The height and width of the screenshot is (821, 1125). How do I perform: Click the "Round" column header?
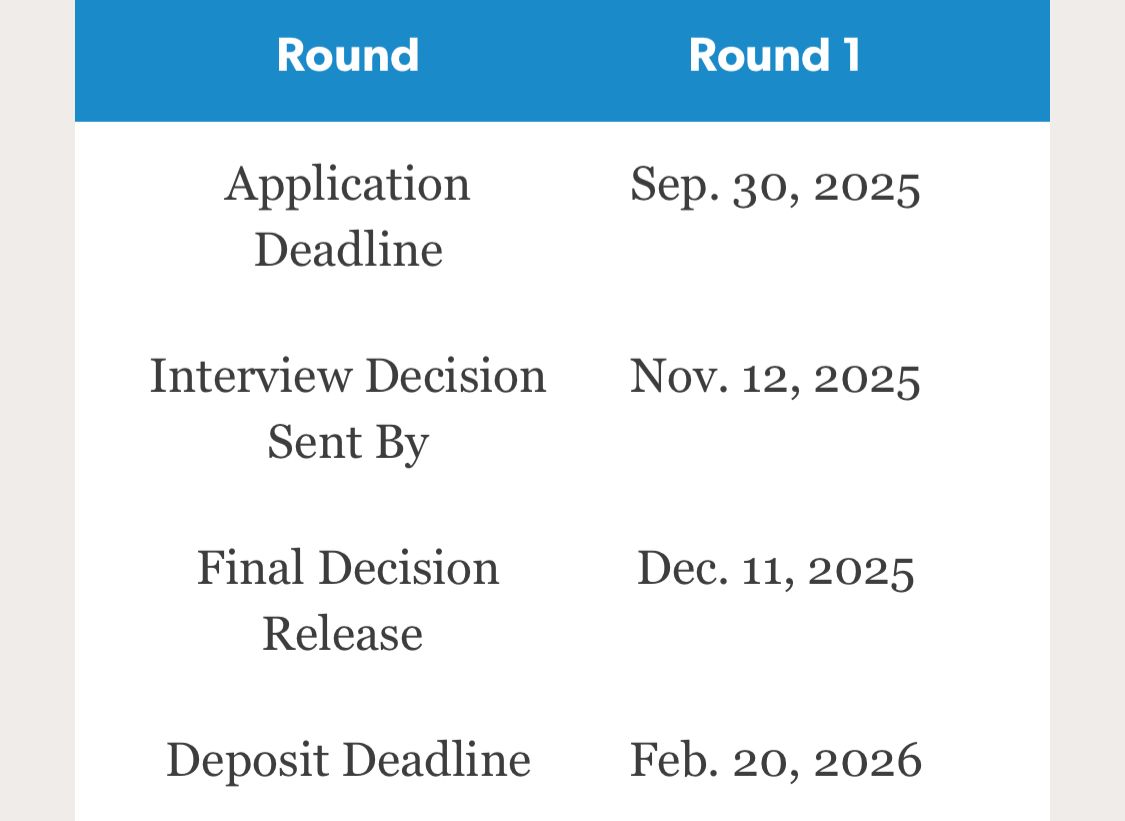click(348, 55)
